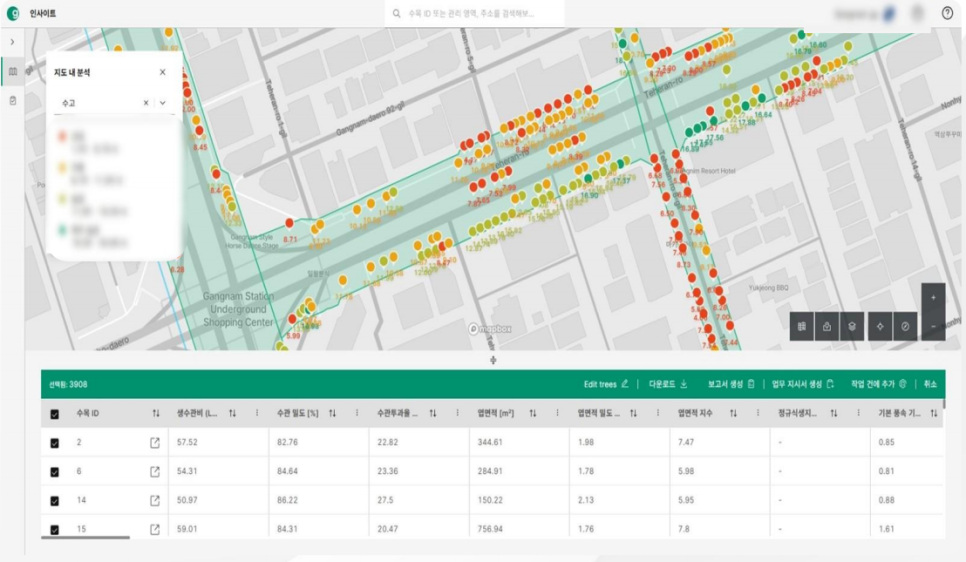Click the horizontal scrollbar under the table
The width and height of the screenshot is (966, 562).
point(86,537)
